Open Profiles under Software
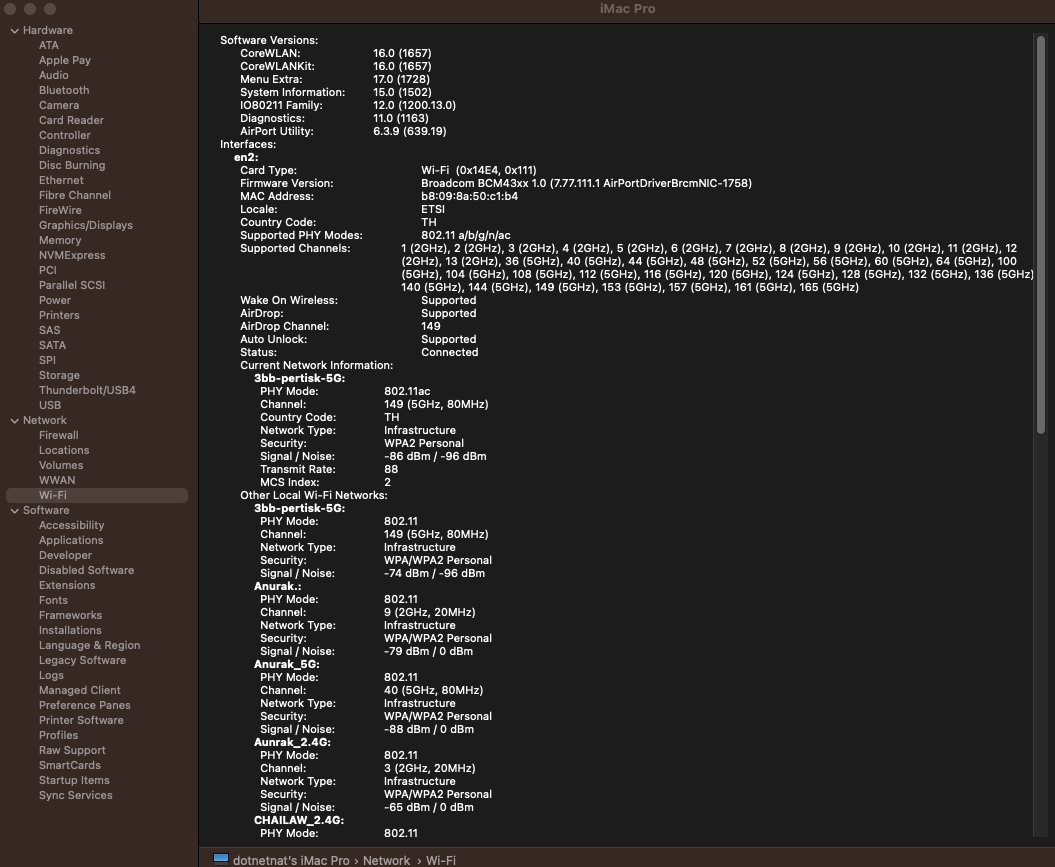The height and width of the screenshot is (867, 1055). click(x=59, y=735)
